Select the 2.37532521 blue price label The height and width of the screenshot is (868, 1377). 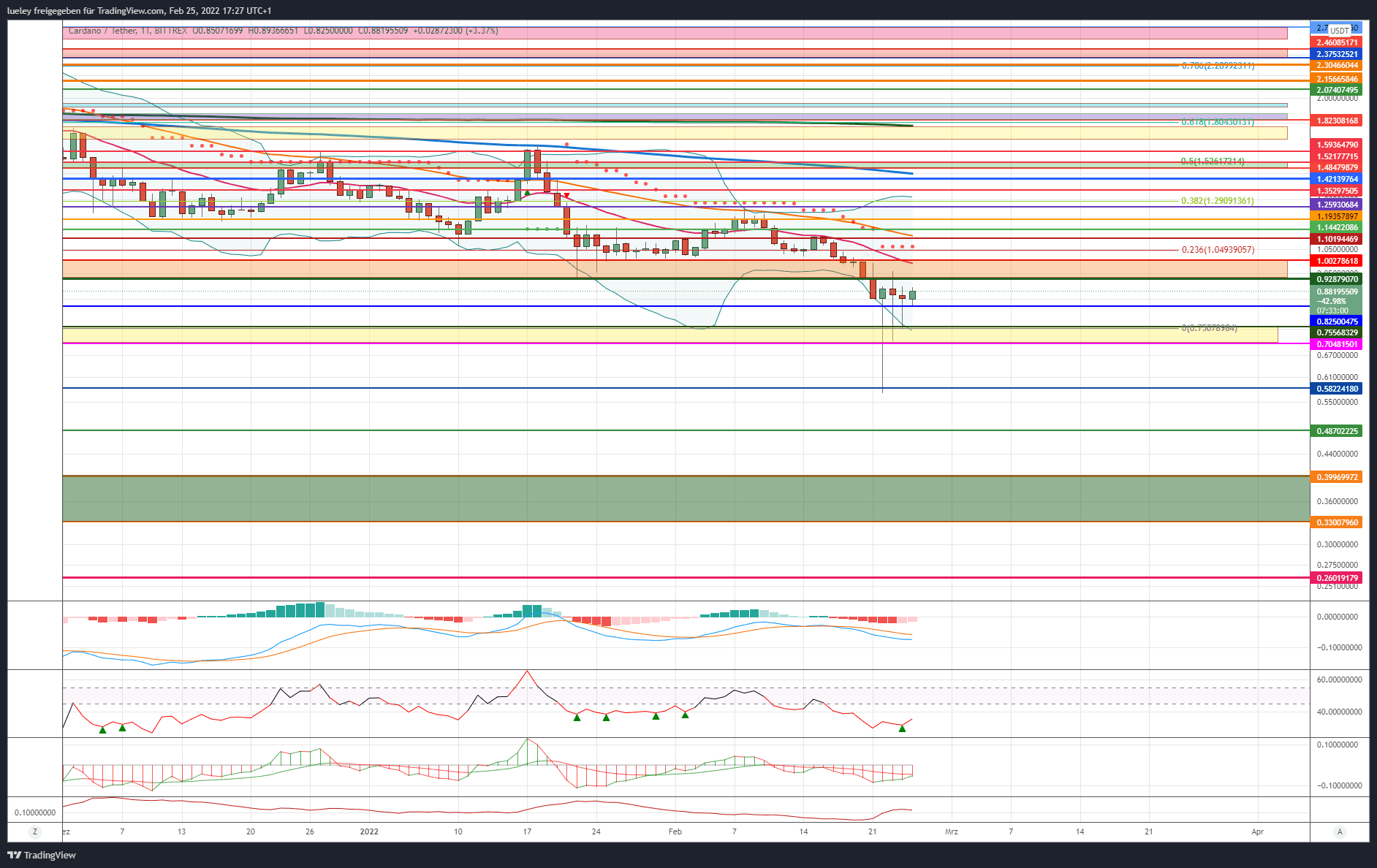point(1337,54)
